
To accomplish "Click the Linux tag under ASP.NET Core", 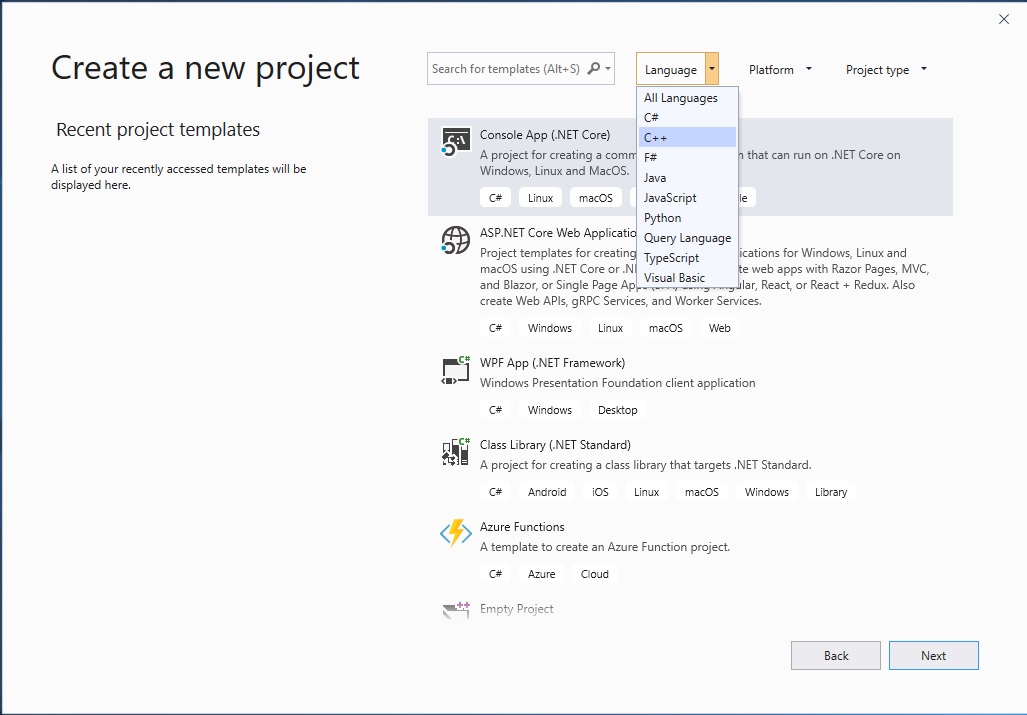I will coord(610,328).
